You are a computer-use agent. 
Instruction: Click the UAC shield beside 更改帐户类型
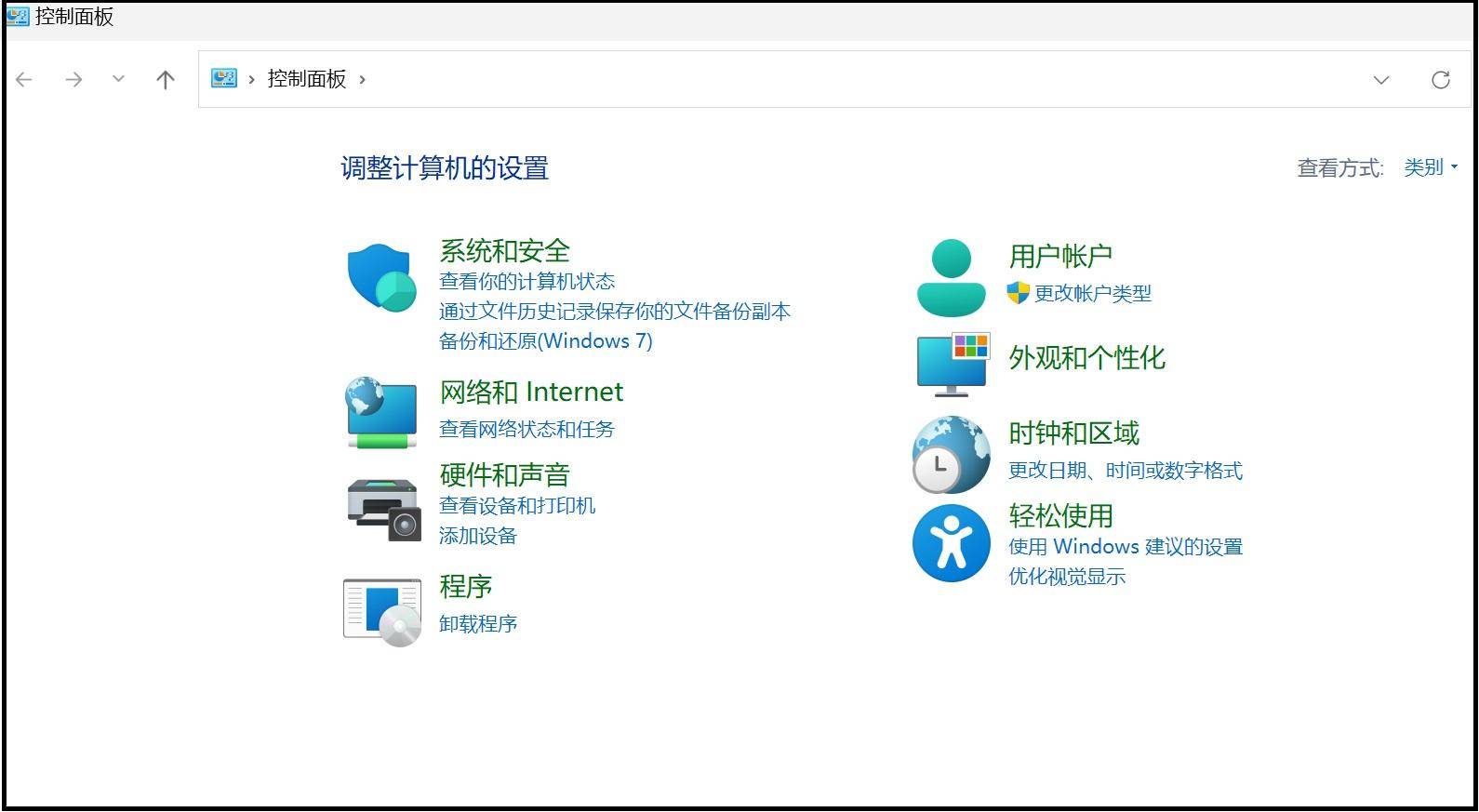pyautogui.click(x=1019, y=293)
